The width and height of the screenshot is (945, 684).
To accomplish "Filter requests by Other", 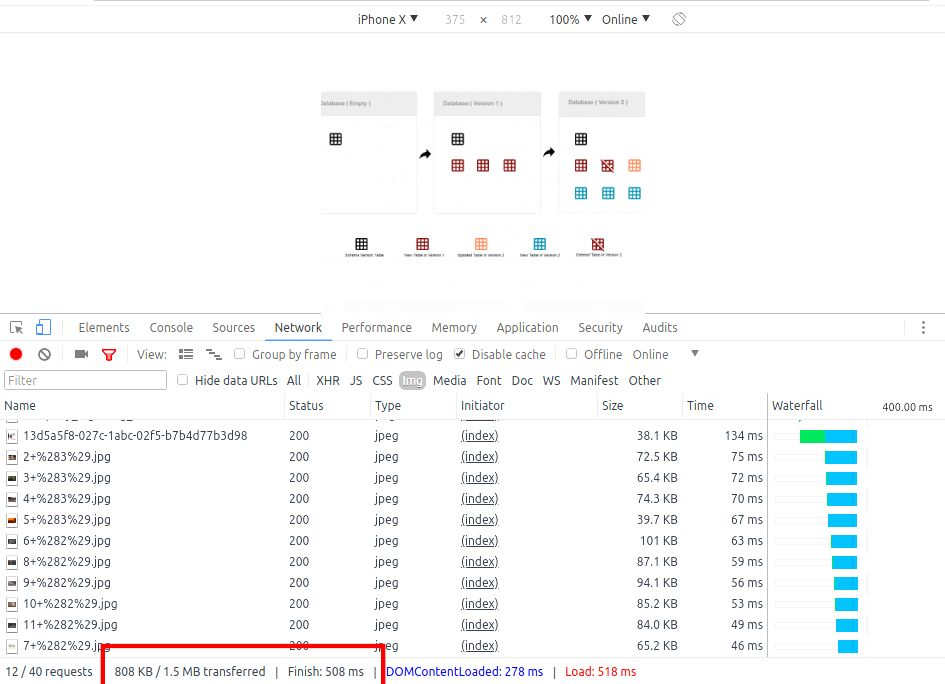I will (645, 380).
